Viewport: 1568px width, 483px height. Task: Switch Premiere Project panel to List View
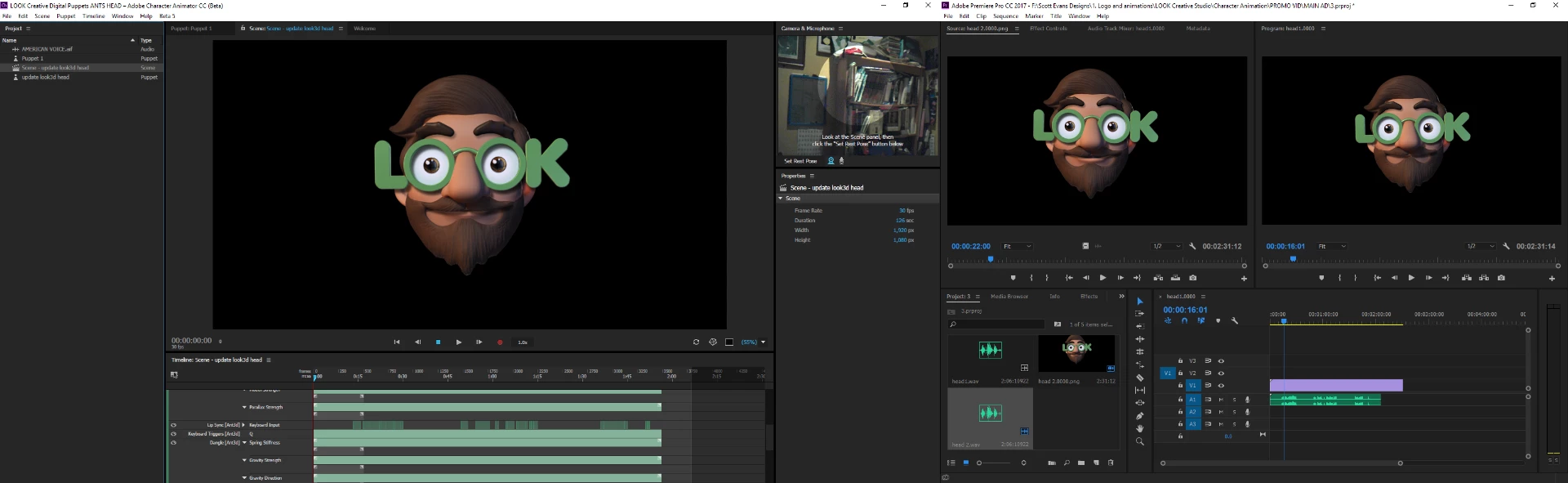(951, 463)
